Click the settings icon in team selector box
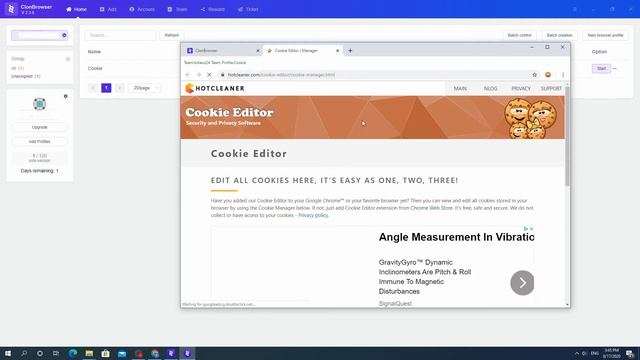The width and height of the screenshot is (640, 360). pos(64,35)
